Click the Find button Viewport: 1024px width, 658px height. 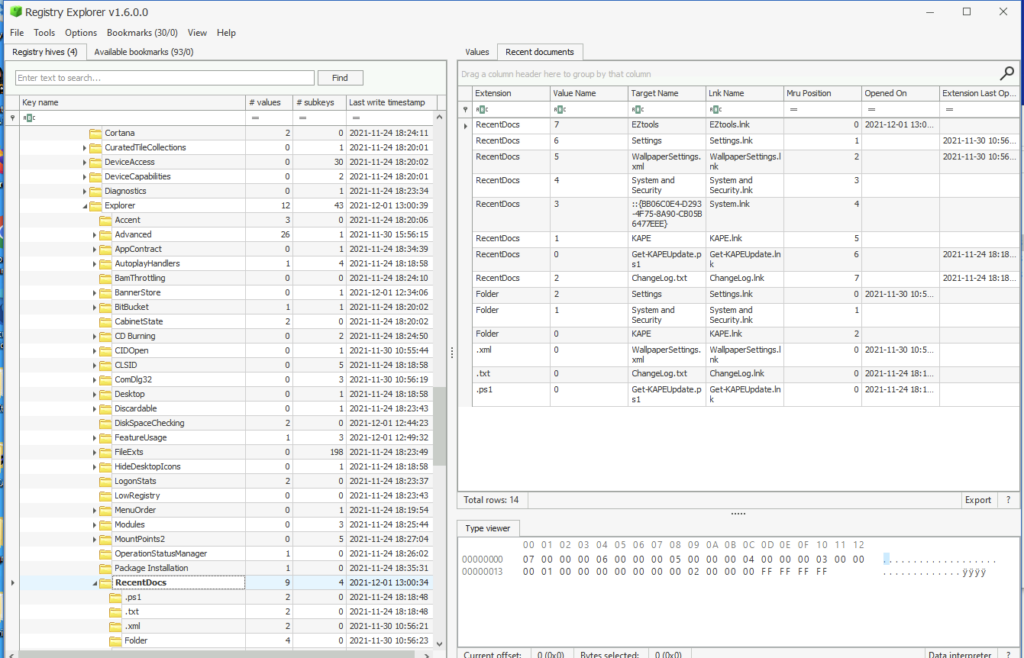[x=340, y=78]
